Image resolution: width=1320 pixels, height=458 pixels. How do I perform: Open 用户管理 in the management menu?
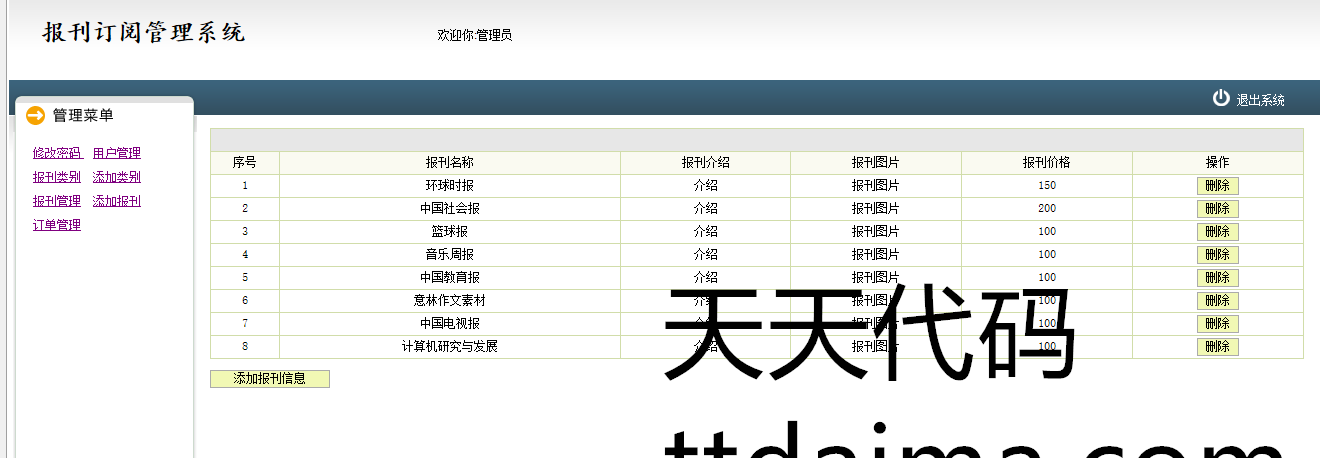(x=116, y=153)
